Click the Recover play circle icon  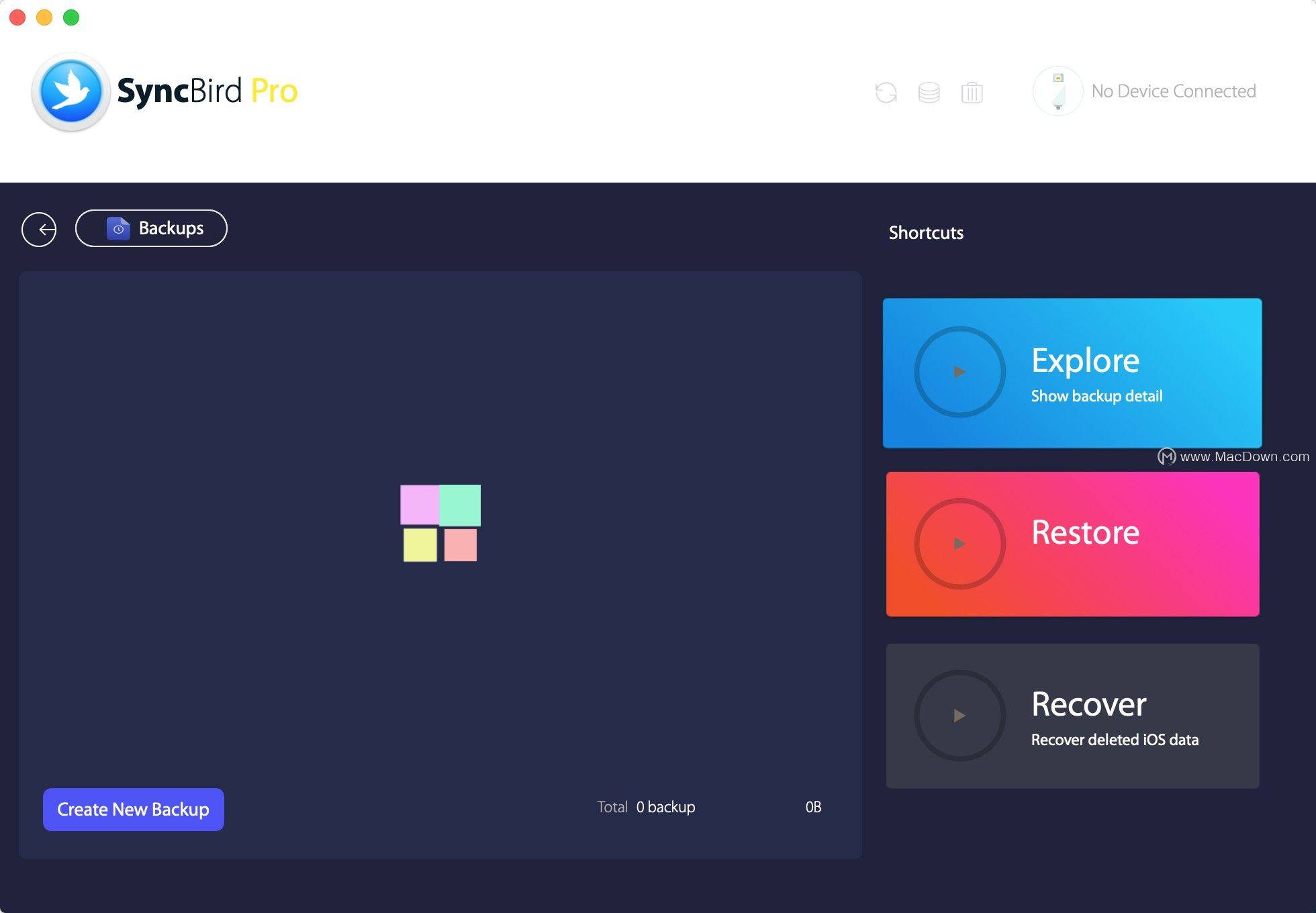pos(959,715)
